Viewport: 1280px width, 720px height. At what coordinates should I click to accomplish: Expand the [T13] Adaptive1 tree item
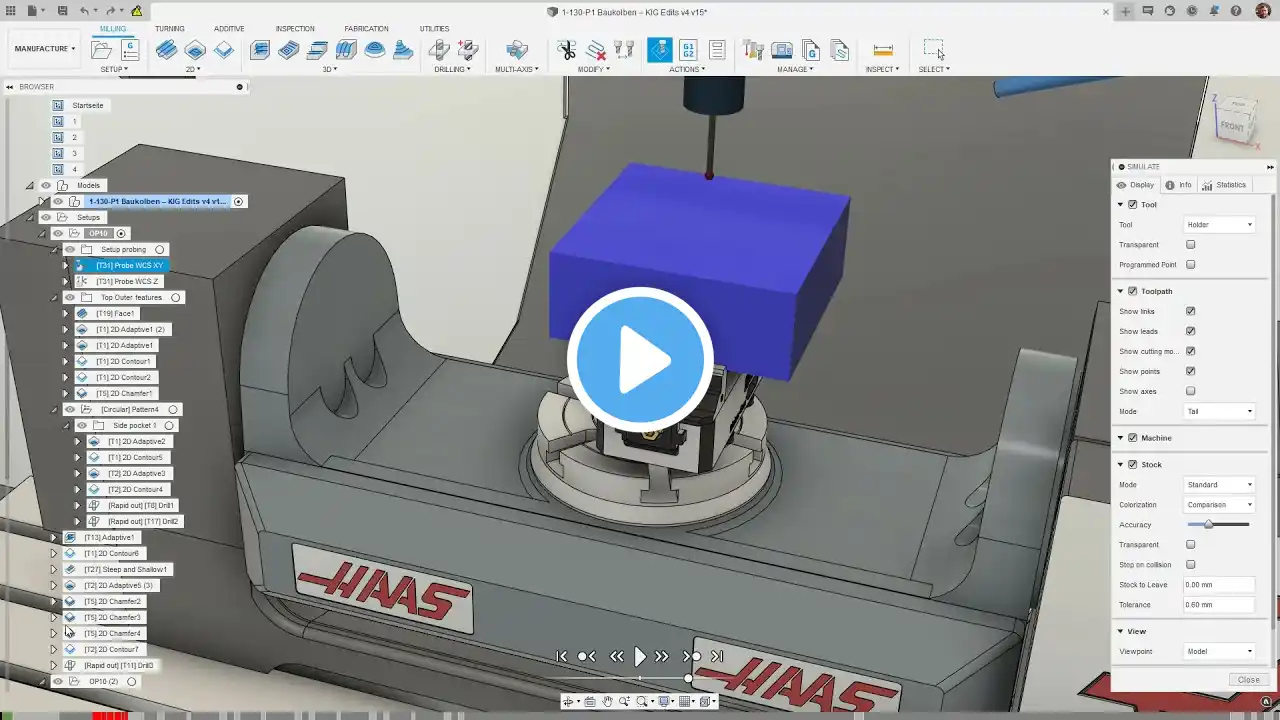click(x=54, y=537)
